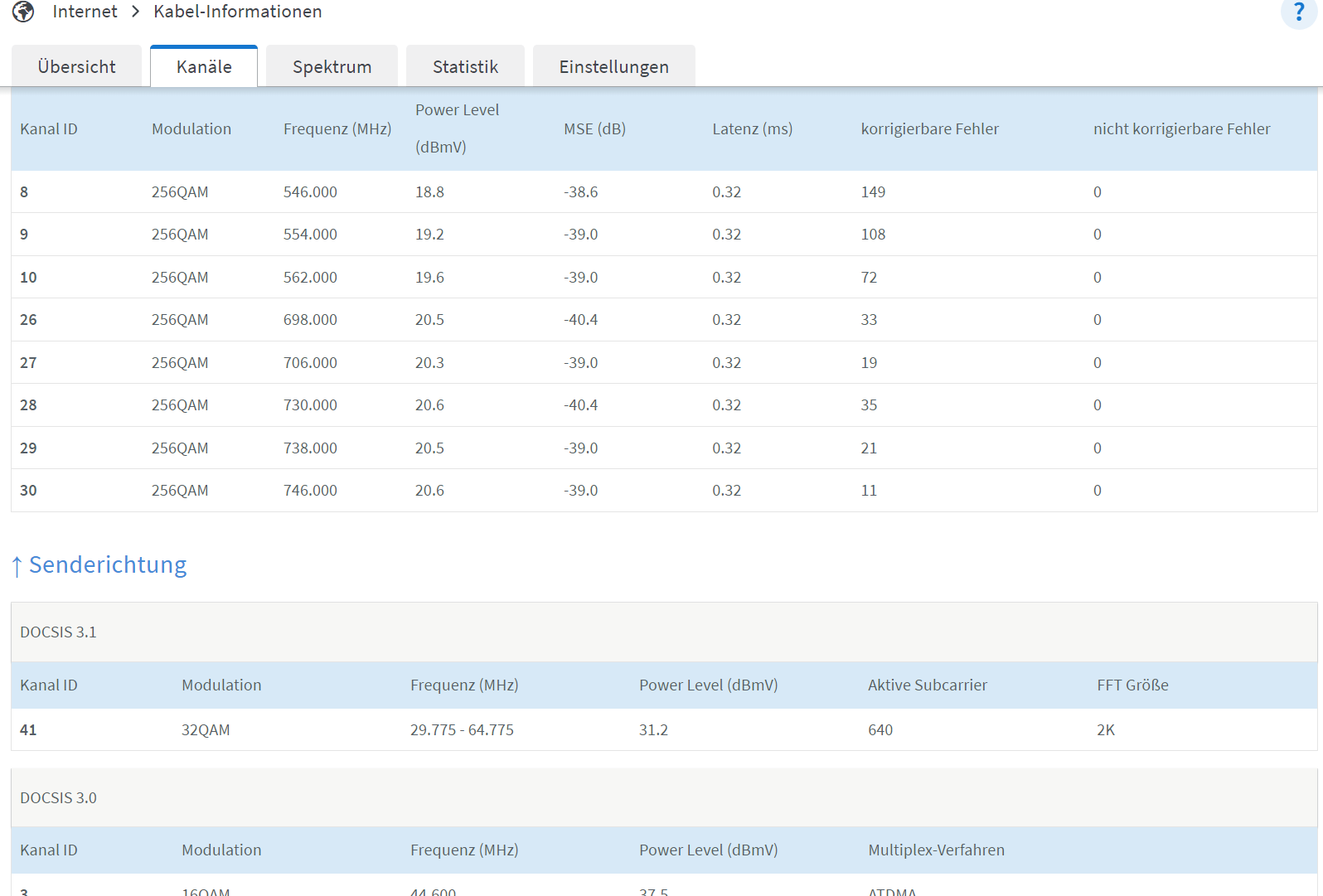The width and height of the screenshot is (1323, 896).
Task: Click the Internet breadcrumb link
Action: click(85, 12)
